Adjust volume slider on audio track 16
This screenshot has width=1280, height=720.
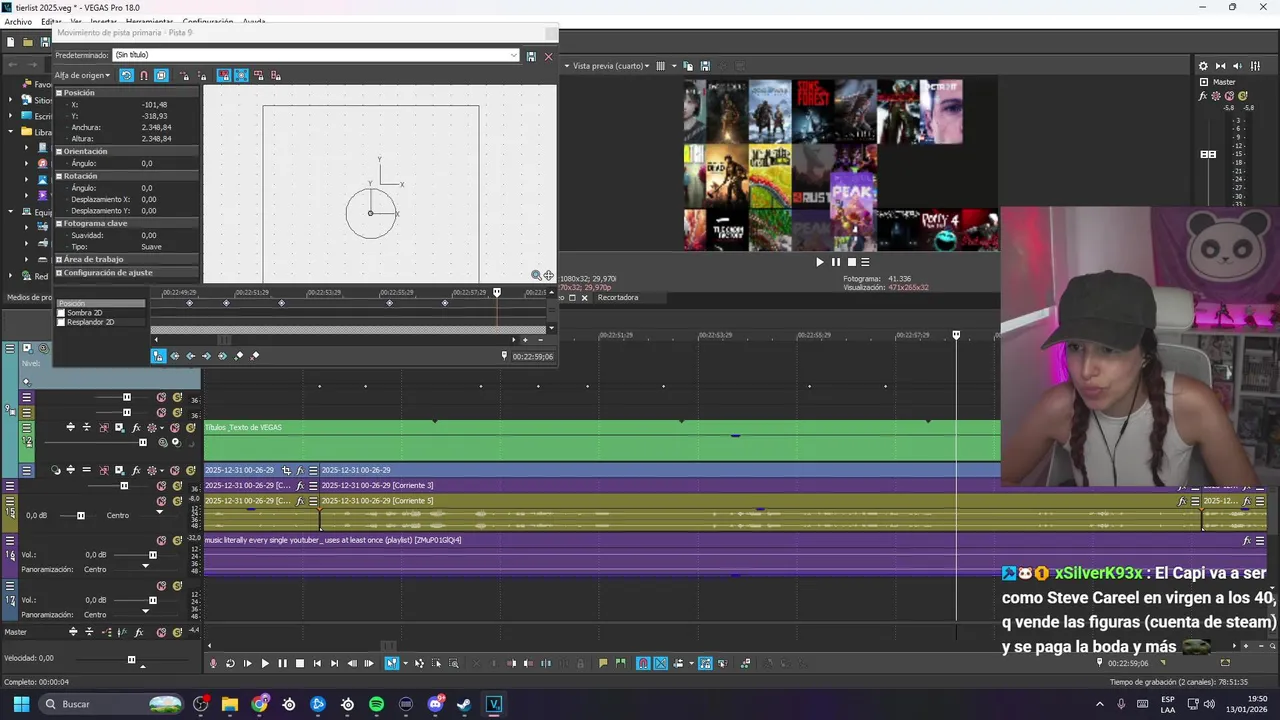(x=153, y=555)
